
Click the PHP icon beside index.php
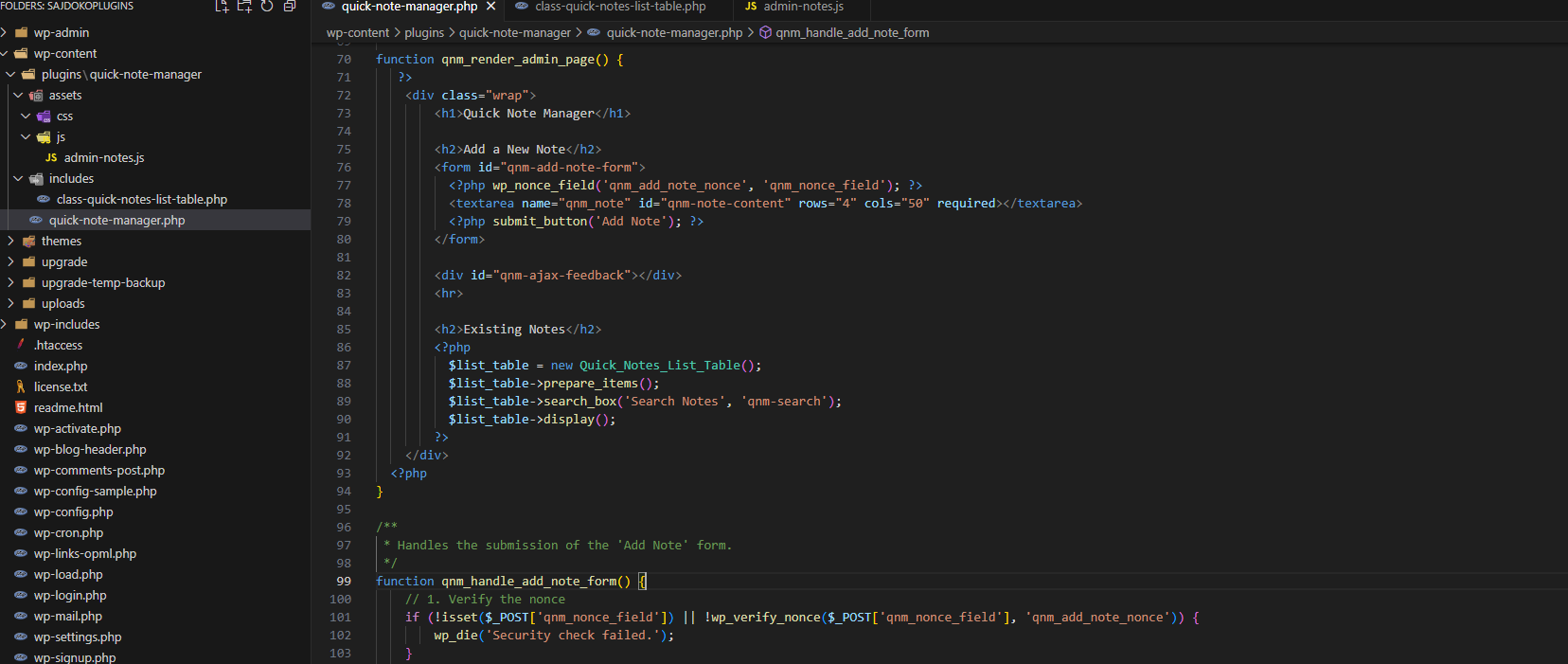click(x=21, y=366)
